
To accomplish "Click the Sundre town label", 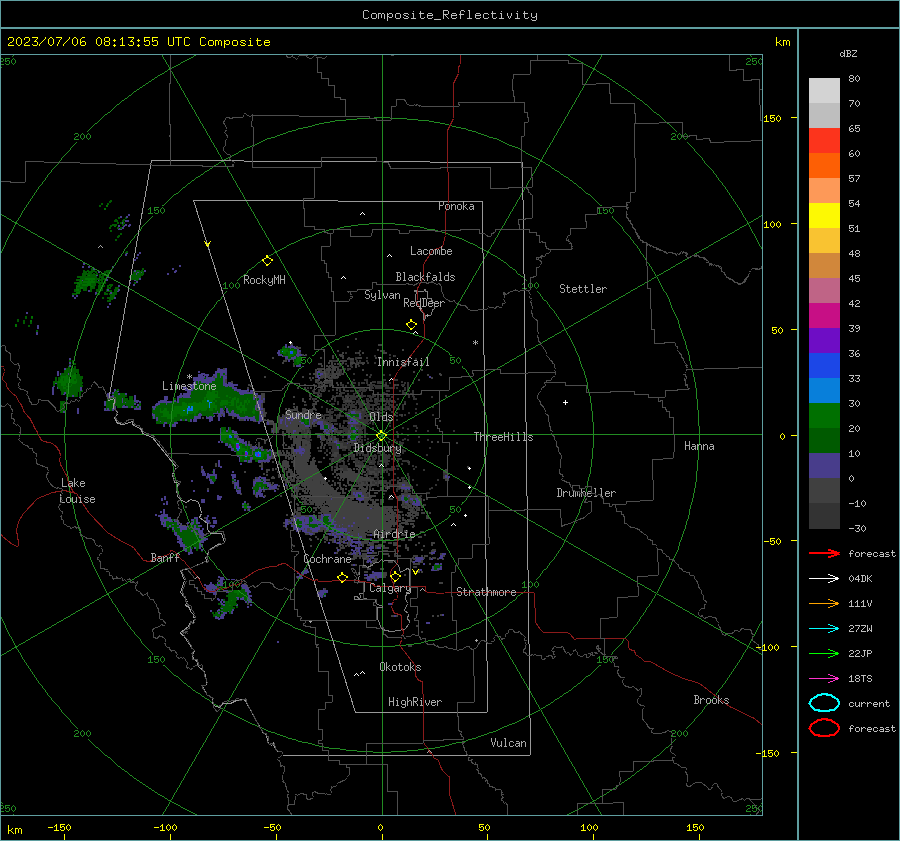I will tap(303, 414).
